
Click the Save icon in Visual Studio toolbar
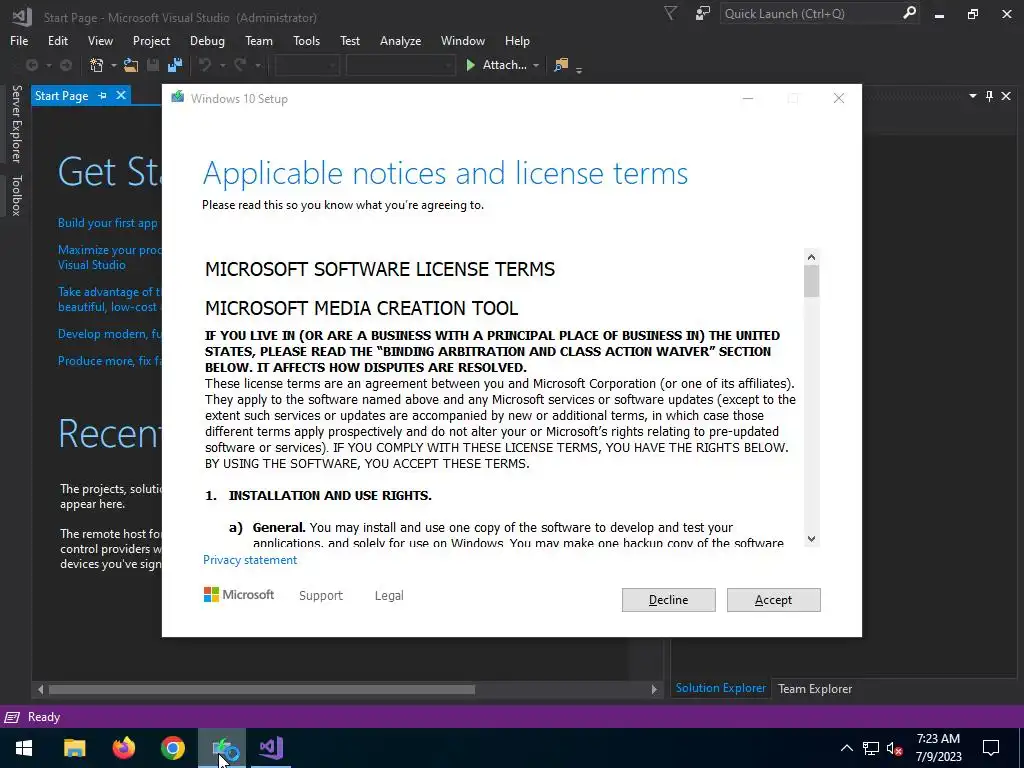153,65
